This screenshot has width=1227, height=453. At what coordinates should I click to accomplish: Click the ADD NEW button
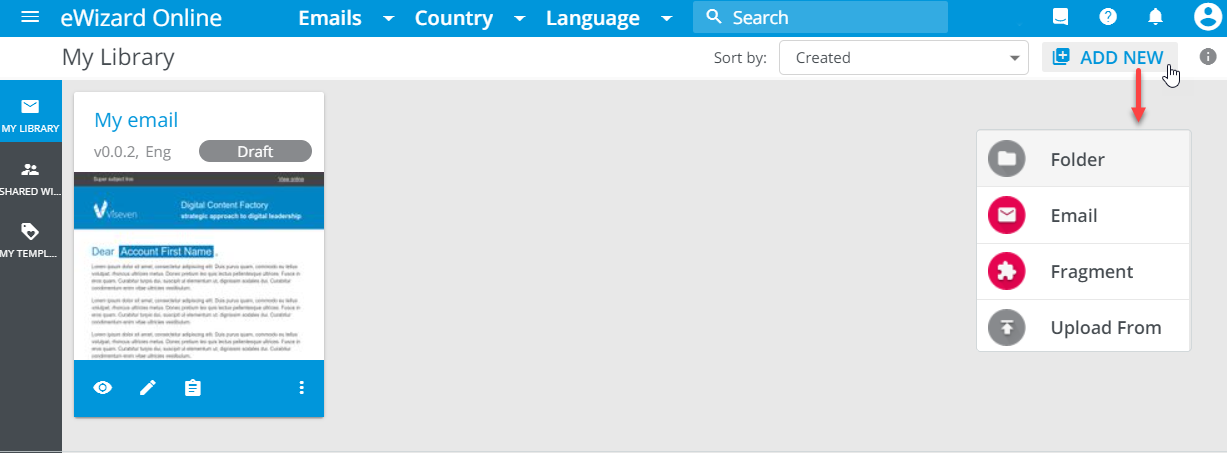click(x=1109, y=58)
